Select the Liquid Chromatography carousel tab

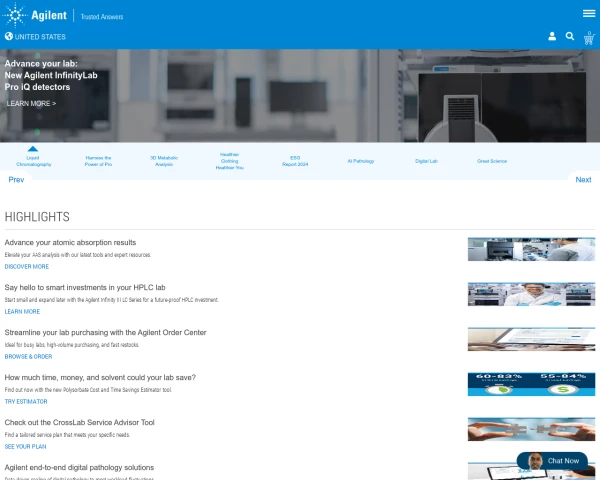tap(33, 161)
